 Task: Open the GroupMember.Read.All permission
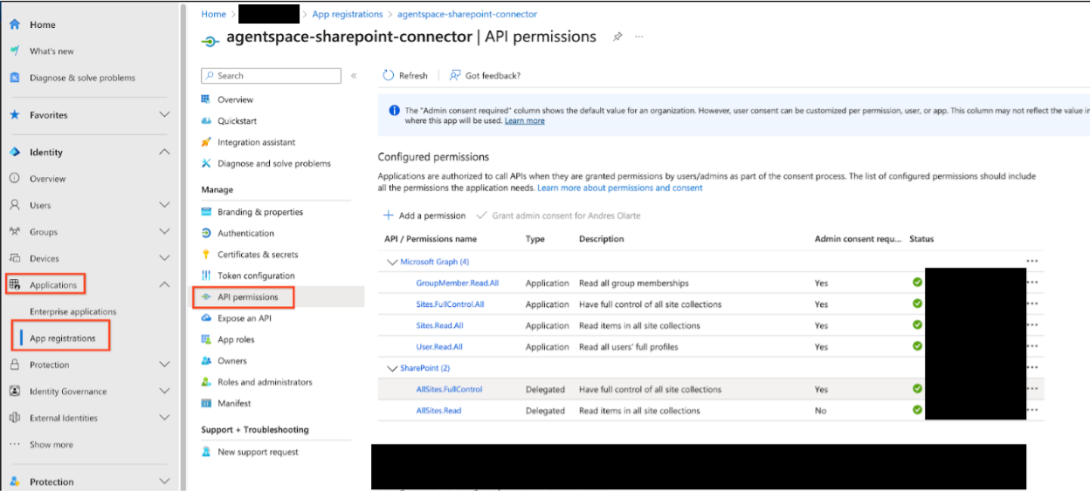458,284
